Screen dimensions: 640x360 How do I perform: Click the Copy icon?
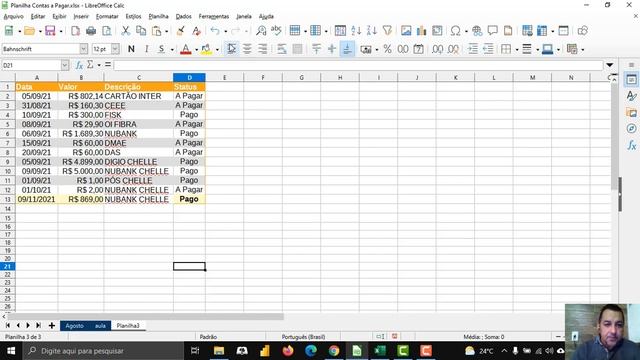pos(141,31)
